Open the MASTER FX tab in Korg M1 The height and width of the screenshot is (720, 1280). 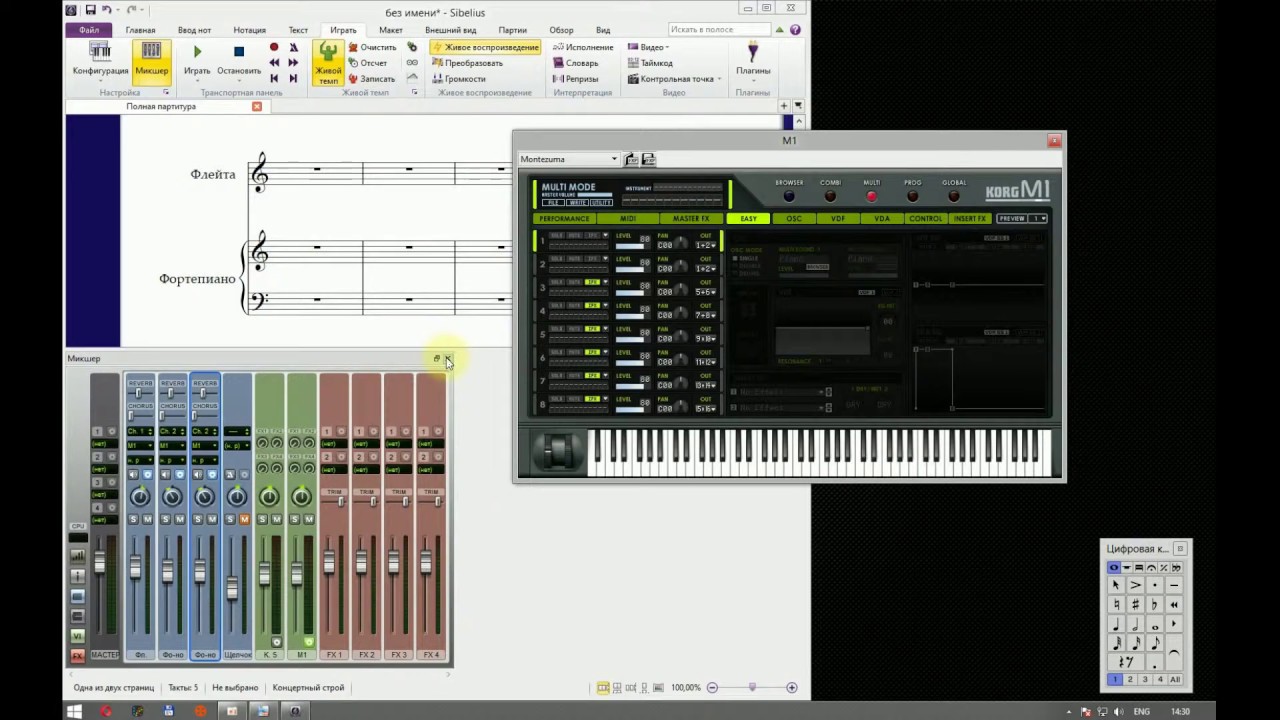click(690, 218)
